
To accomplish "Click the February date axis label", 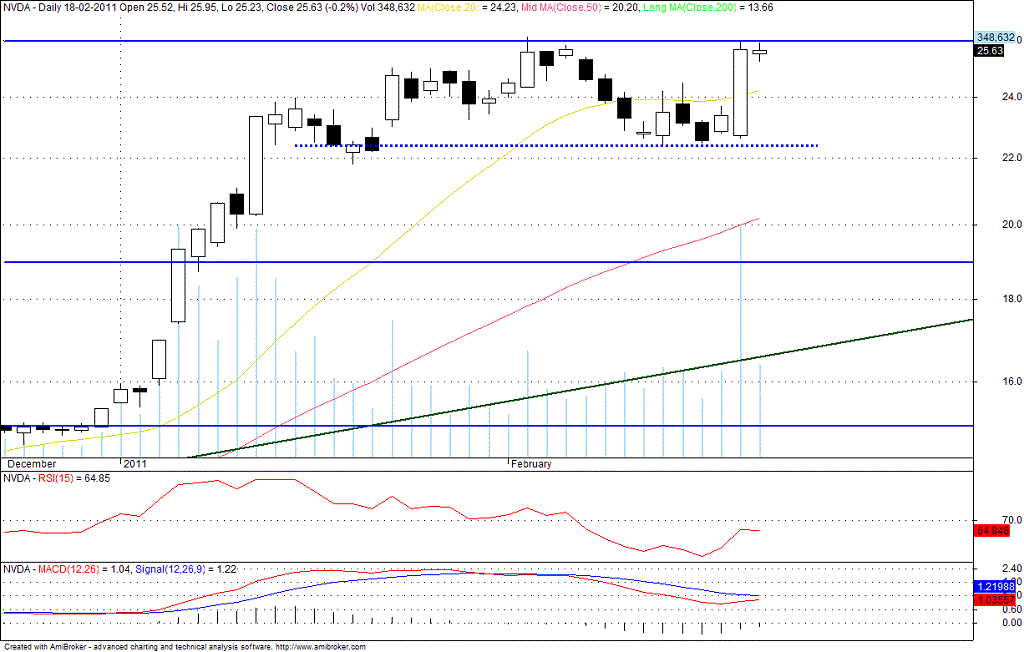I will (531, 464).
